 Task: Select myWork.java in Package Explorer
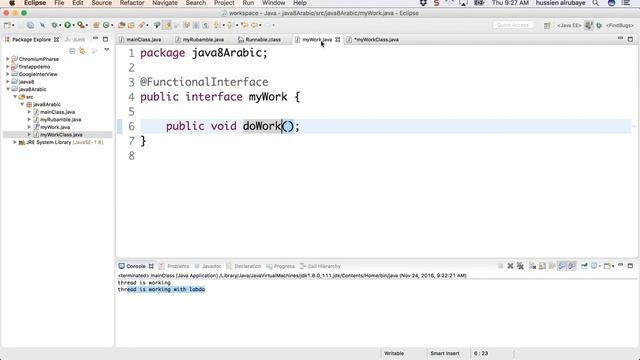tap(55, 127)
